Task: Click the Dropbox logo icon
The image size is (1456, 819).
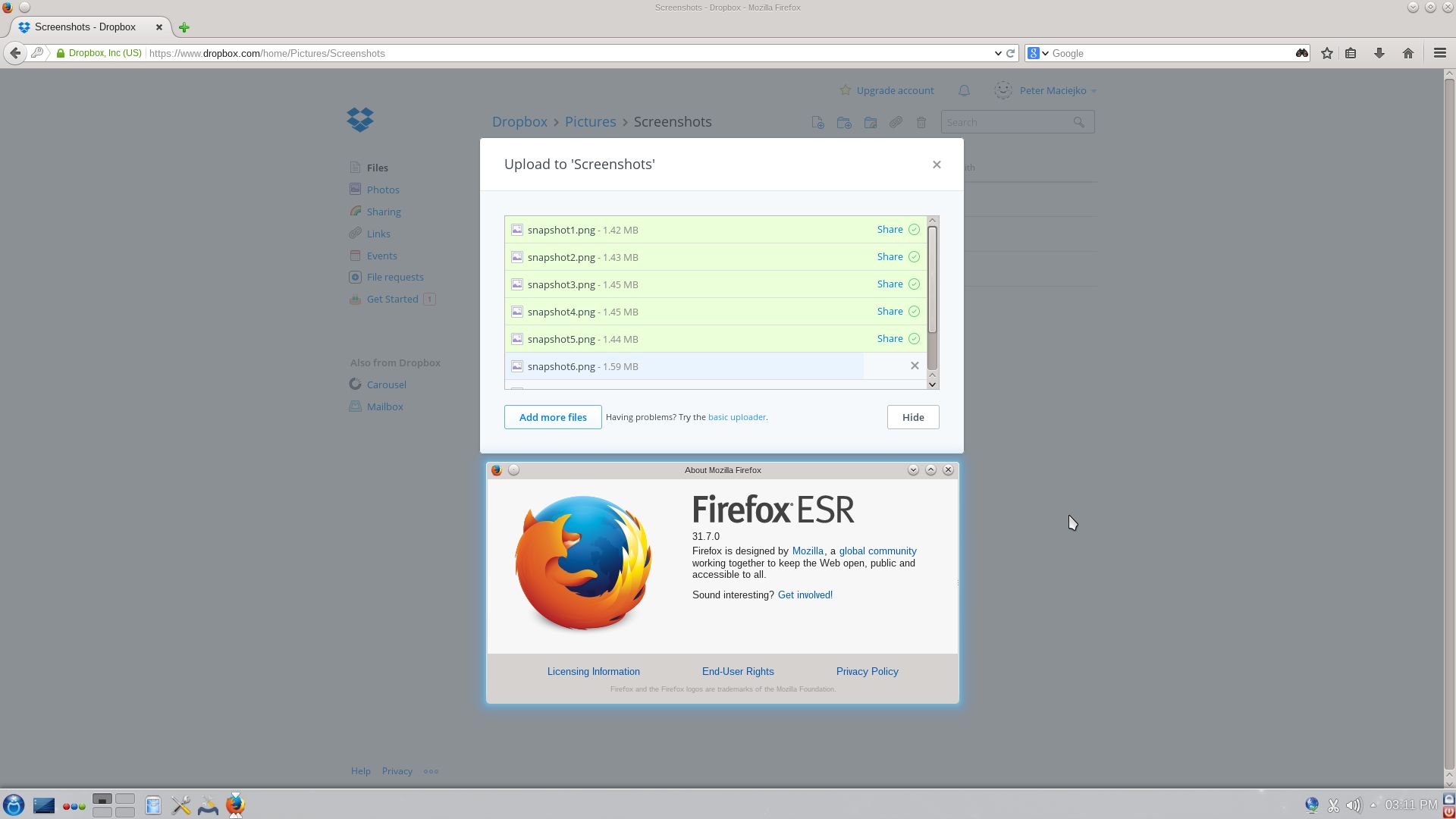Action: [360, 120]
